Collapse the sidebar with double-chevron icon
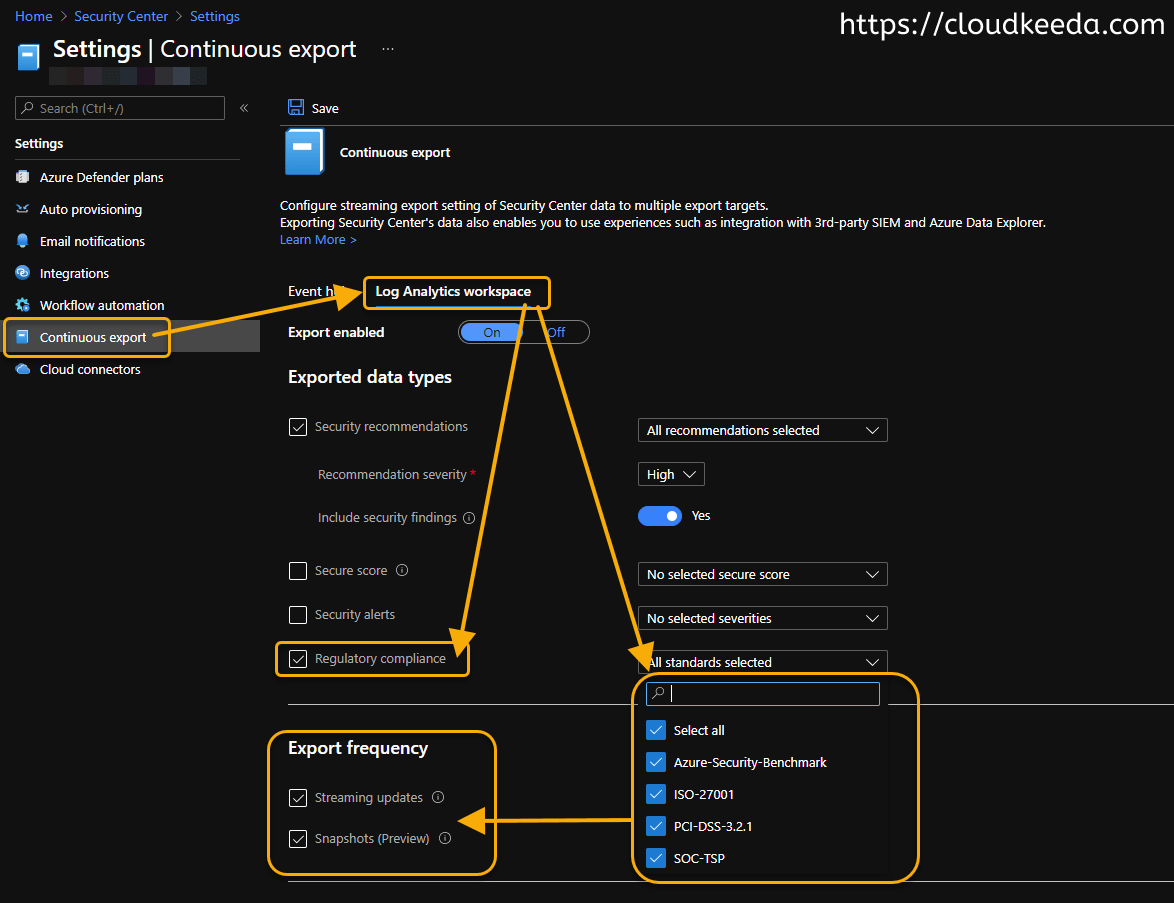 (x=244, y=108)
